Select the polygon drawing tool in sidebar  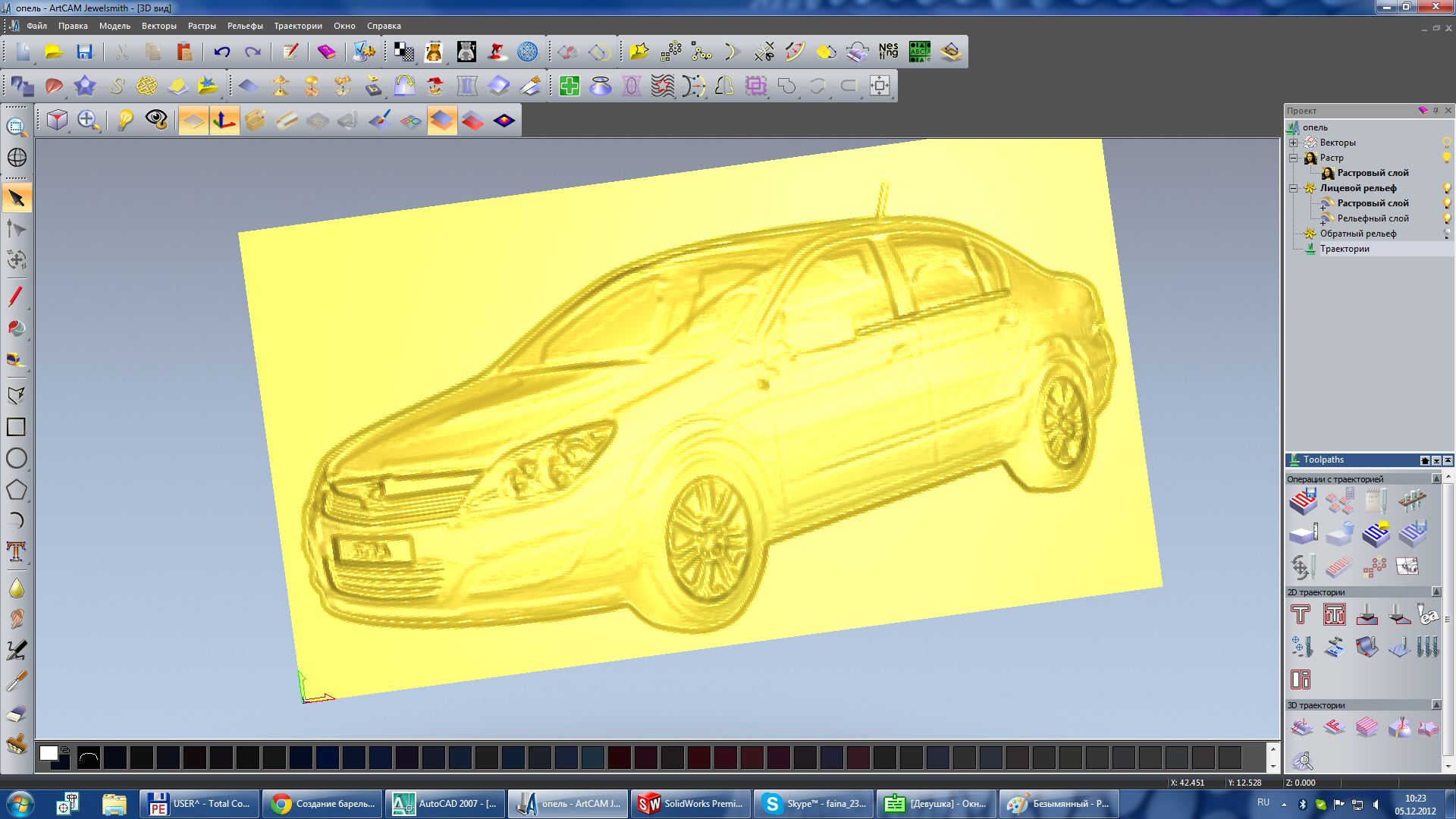(x=16, y=489)
